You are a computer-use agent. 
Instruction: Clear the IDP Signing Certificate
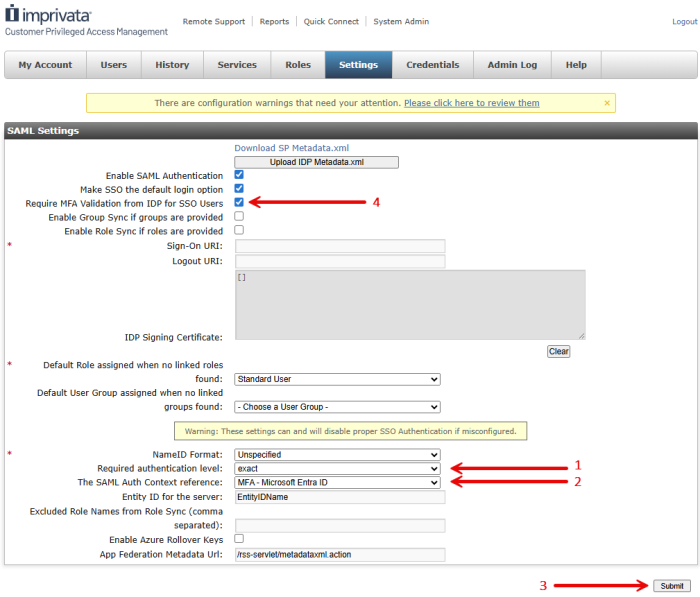tap(558, 351)
